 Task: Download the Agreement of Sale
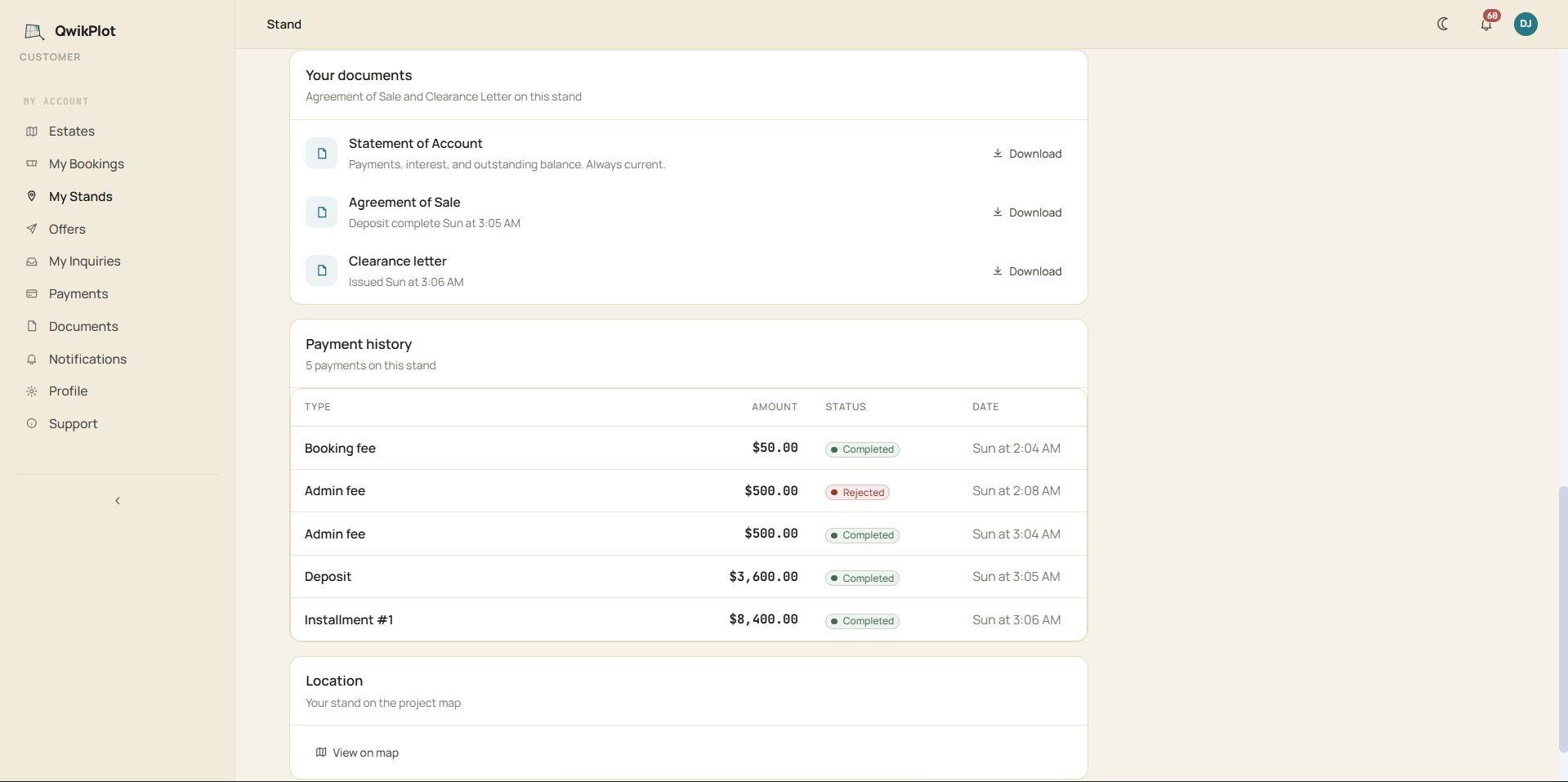[1027, 212]
